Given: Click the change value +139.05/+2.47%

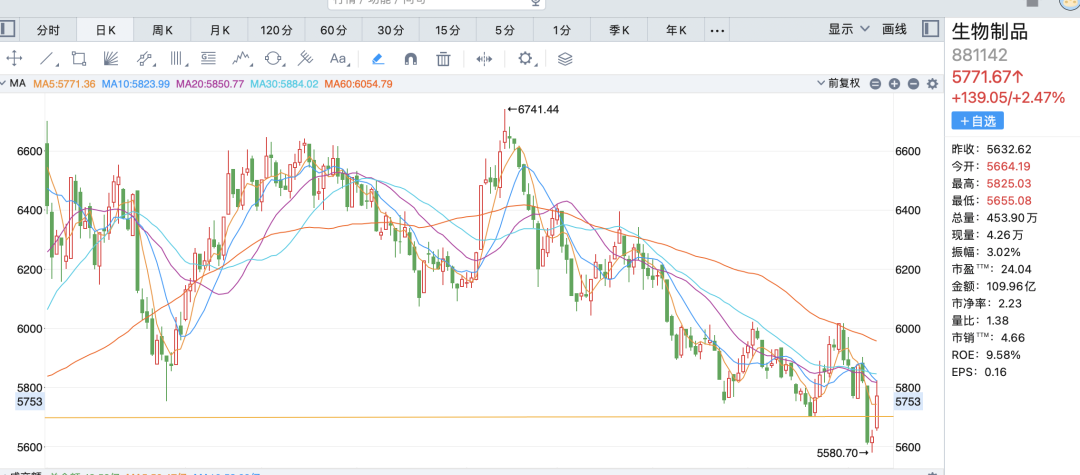Looking at the screenshot, I should tap(1008, 98).
